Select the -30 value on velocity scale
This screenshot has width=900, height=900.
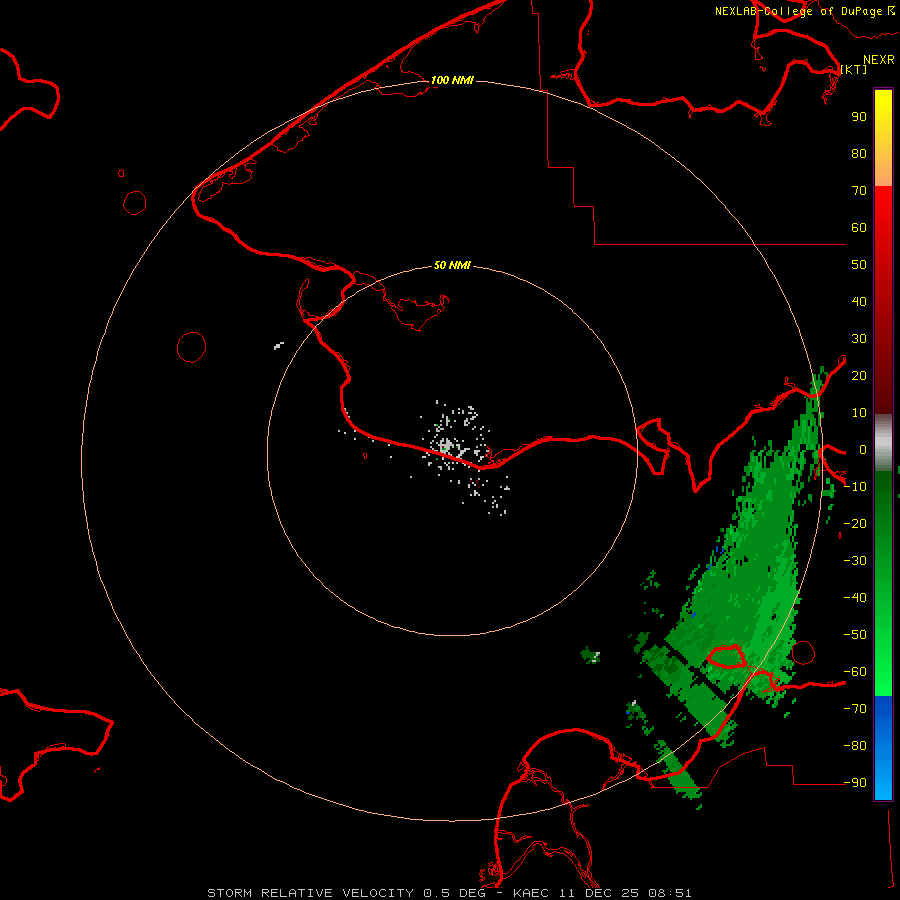pyautogui.click(x=855, y=561)
